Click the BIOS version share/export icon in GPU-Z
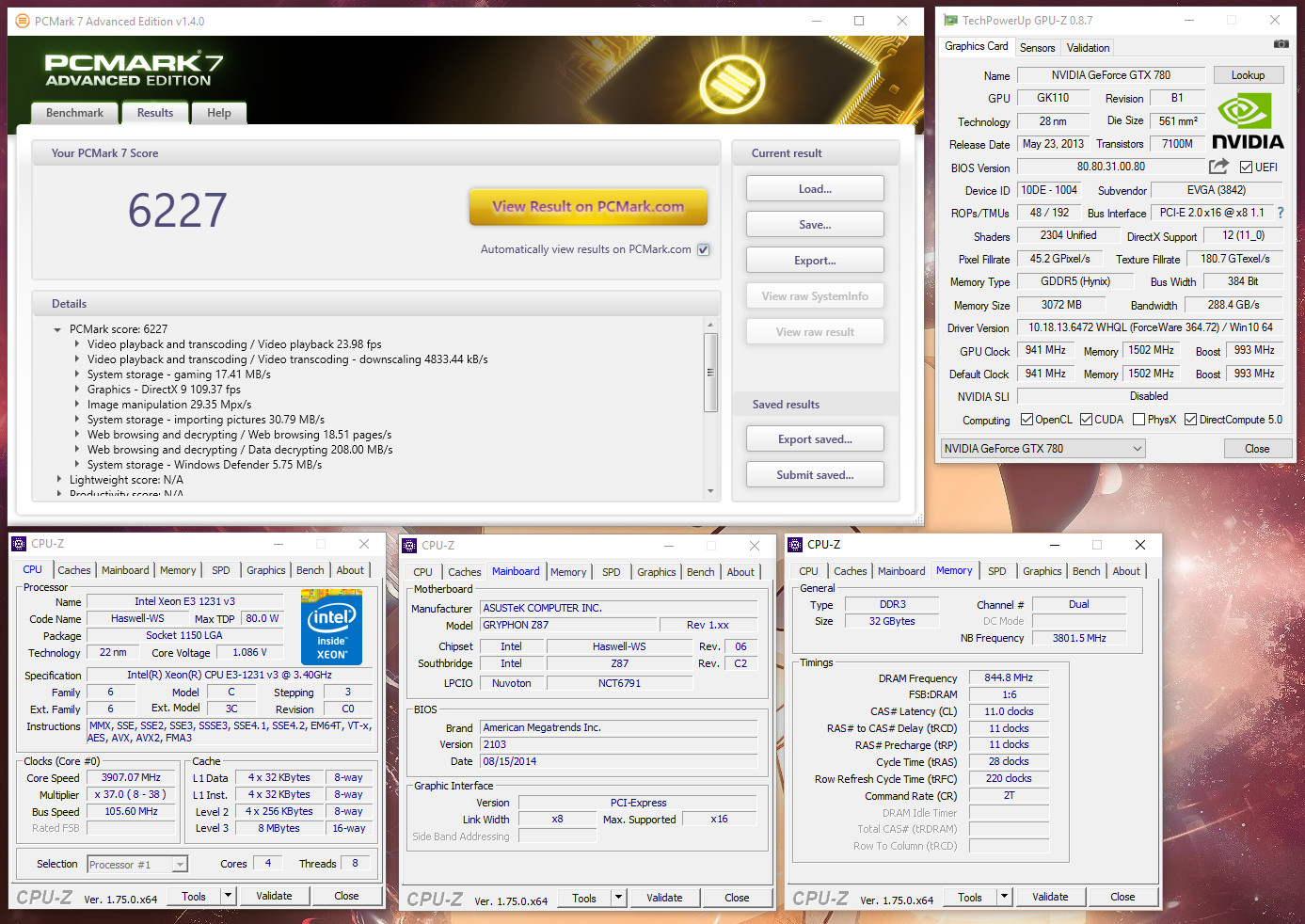1305x924 pixels. tap(1218, 167)
